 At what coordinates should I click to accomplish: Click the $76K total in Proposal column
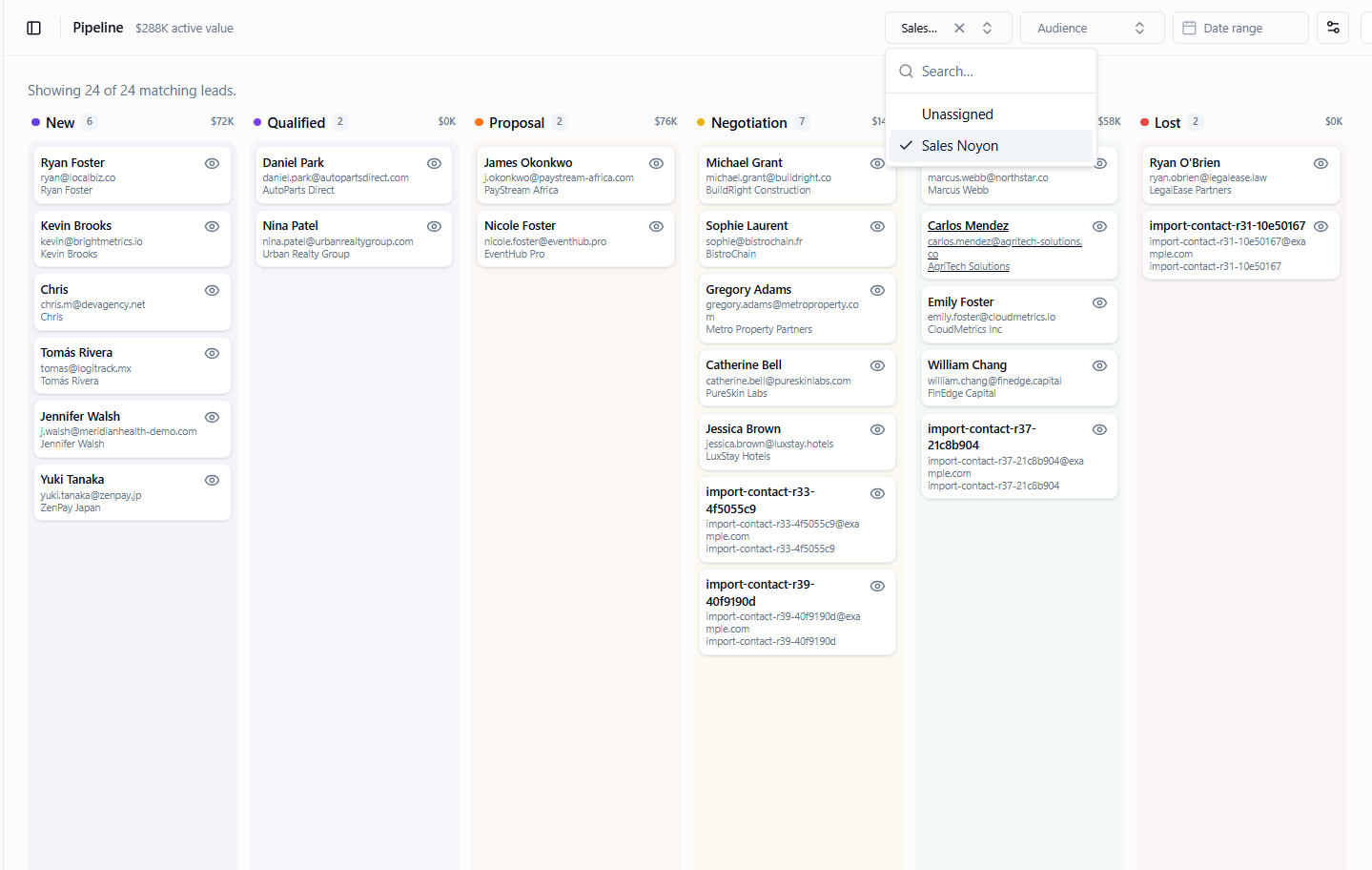pos(666,122)
